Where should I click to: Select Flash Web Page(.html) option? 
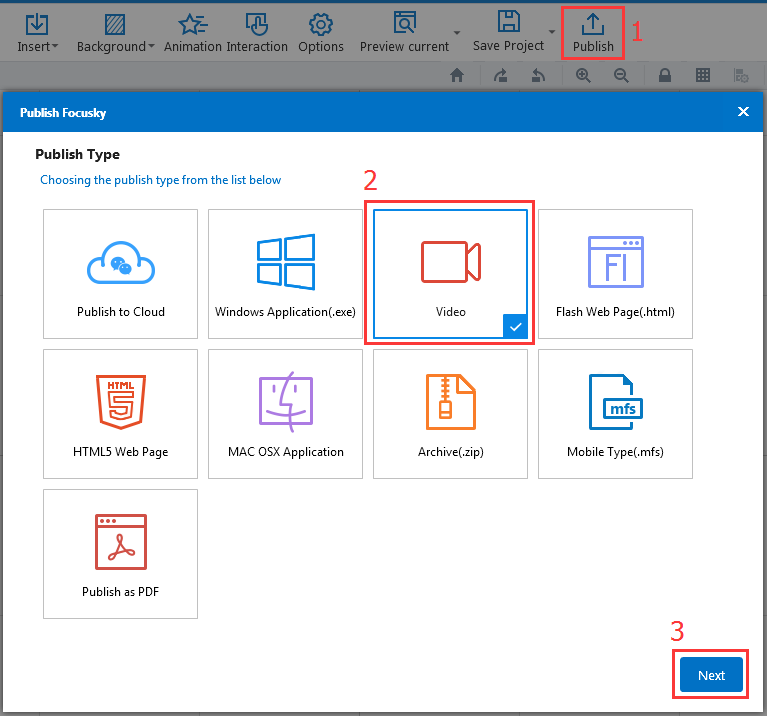coord(615,274)
